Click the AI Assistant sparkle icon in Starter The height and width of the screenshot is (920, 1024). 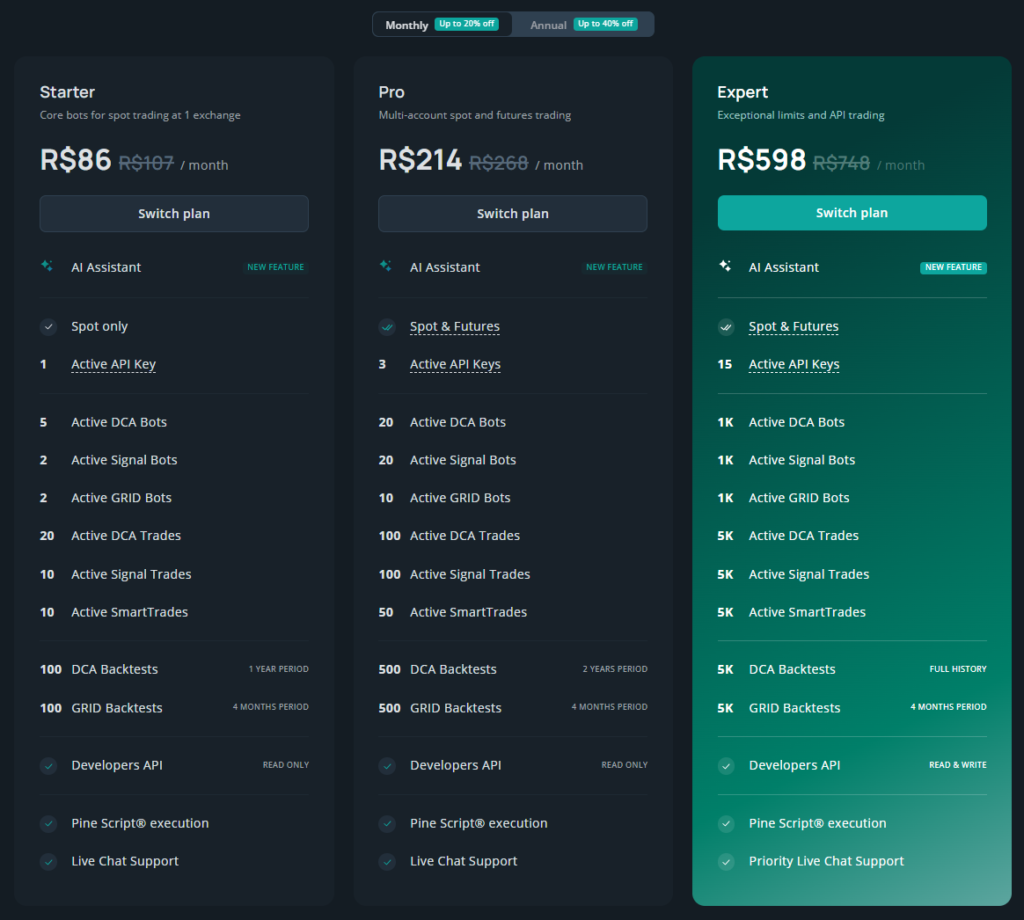47,266
